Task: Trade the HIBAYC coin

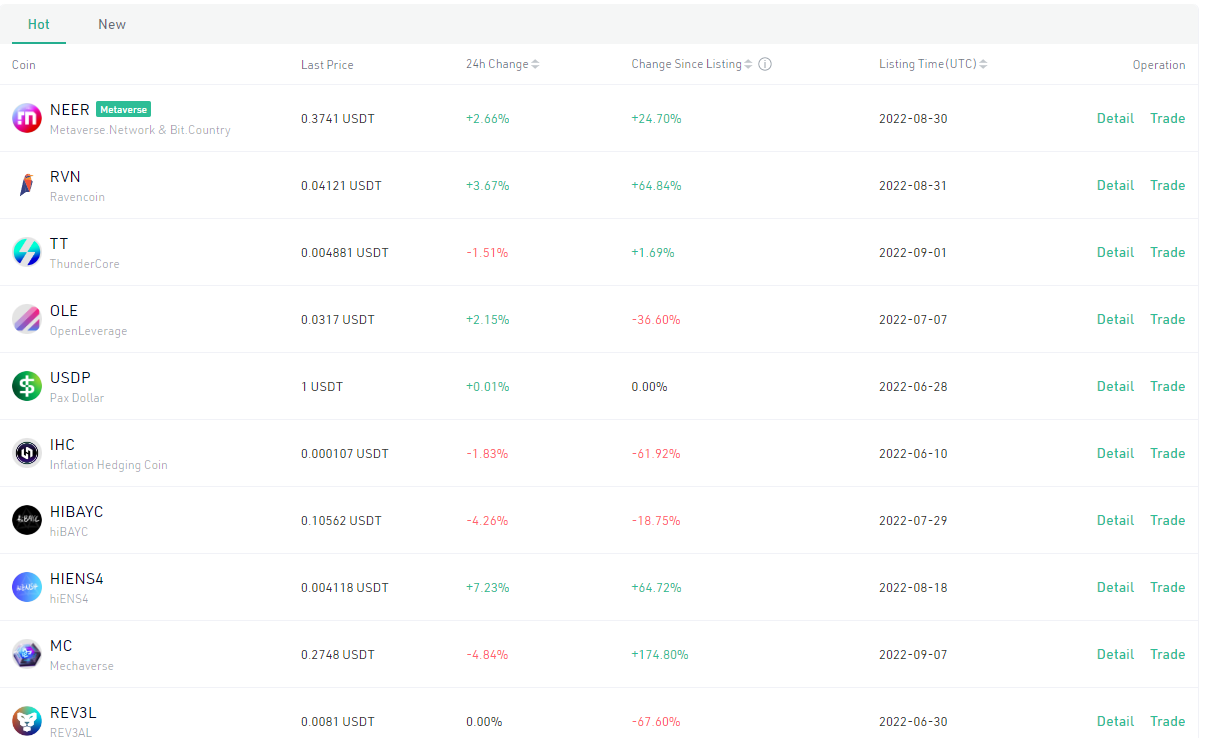Action: tap(1167, 520)
